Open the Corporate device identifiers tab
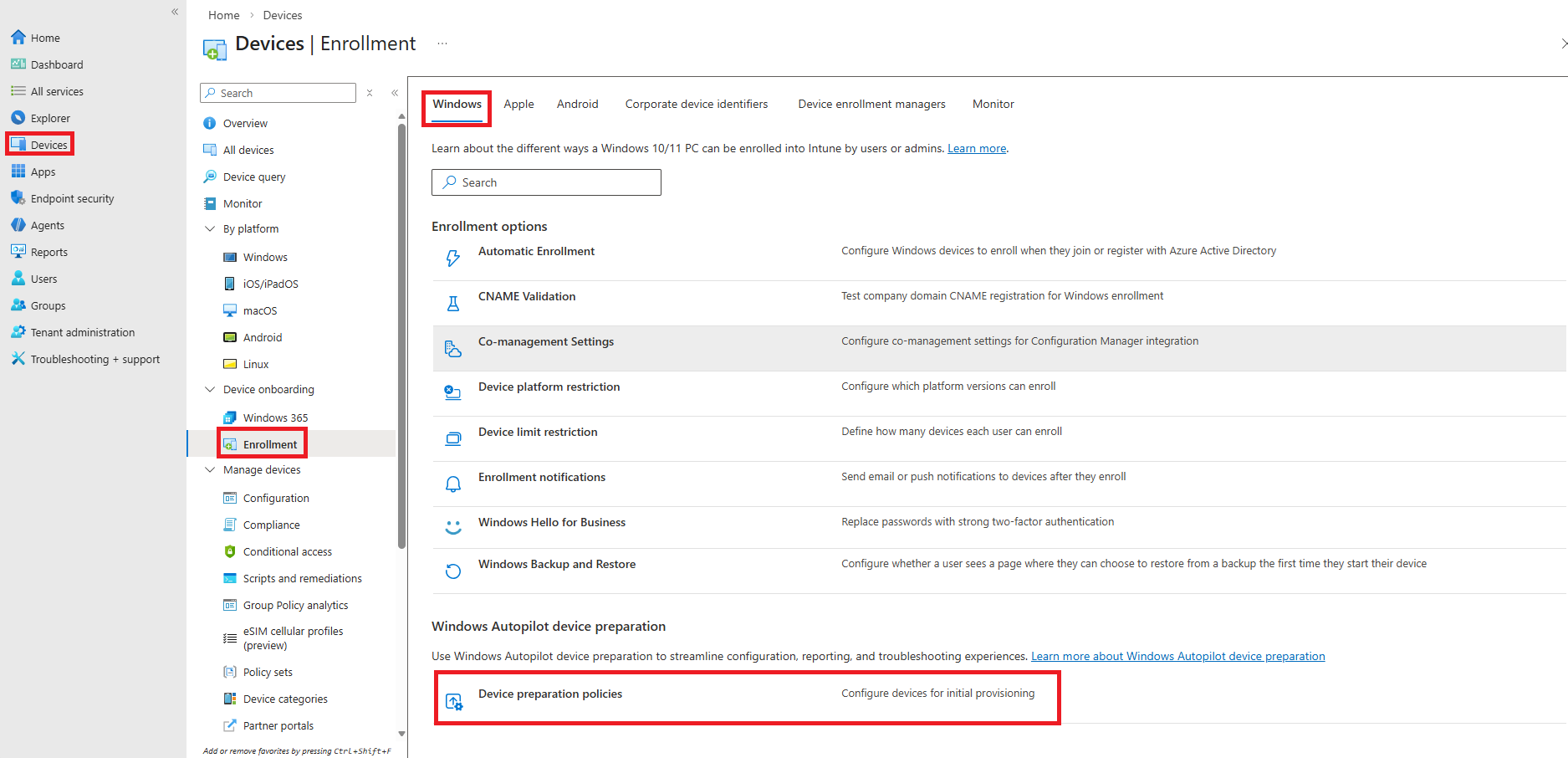 (x=697, y=104)
